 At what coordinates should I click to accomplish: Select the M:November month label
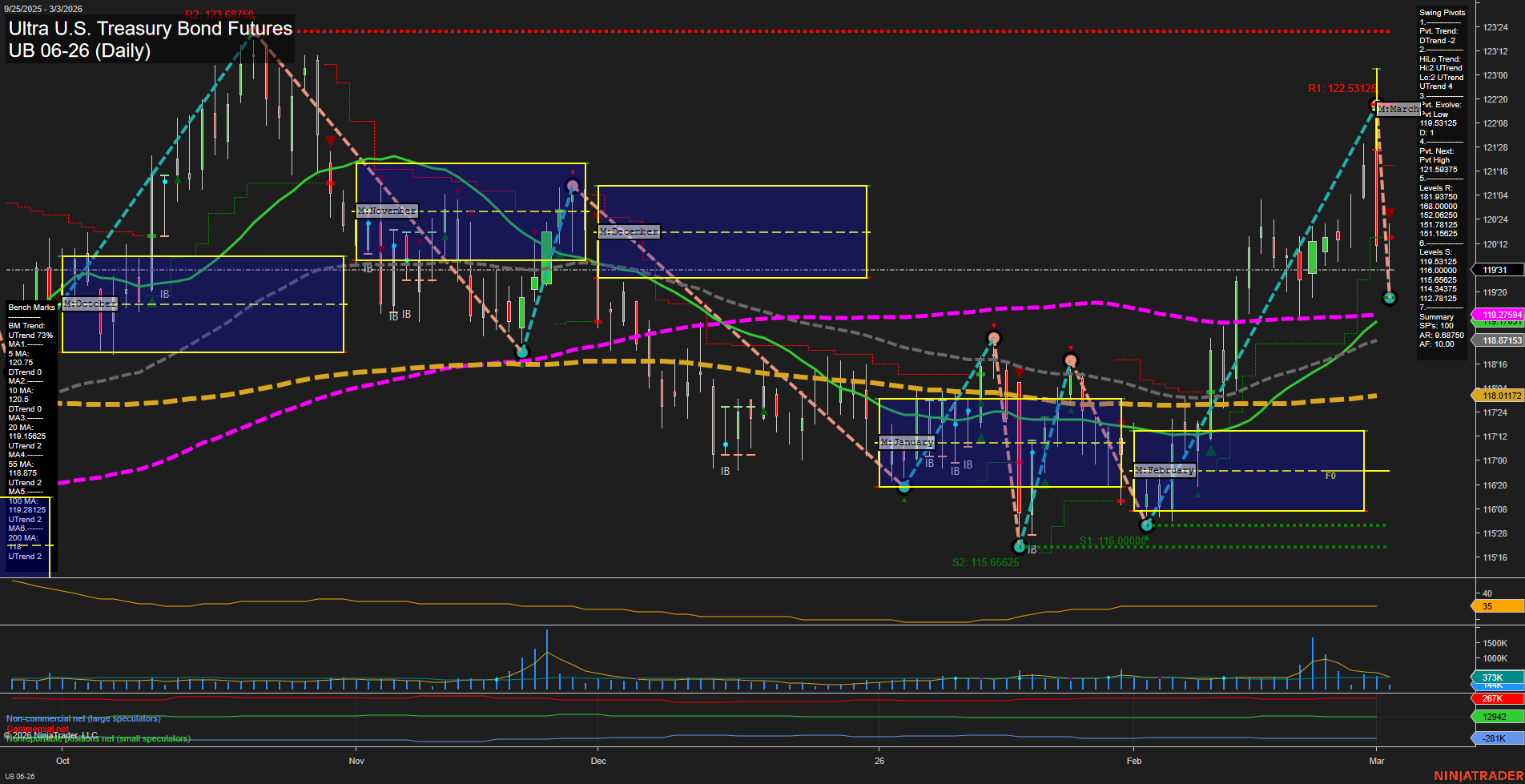click(387, 211)
